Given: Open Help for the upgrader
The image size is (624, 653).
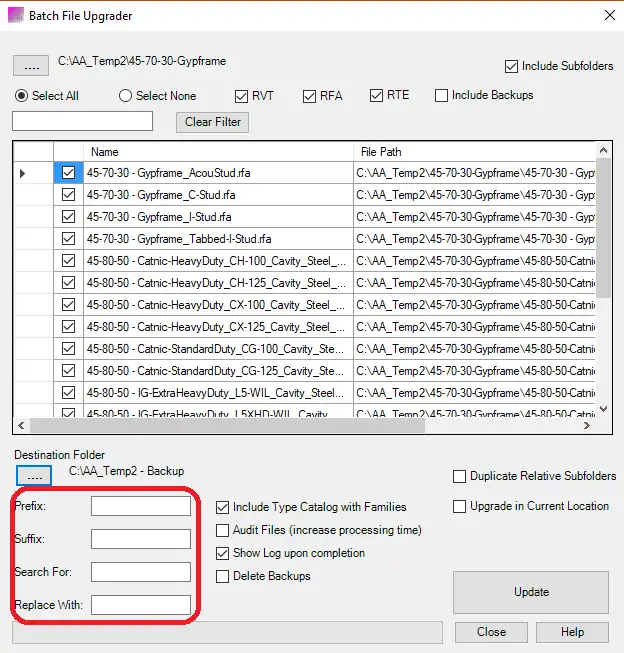Looking at the screenshot, I should [572, 632].
